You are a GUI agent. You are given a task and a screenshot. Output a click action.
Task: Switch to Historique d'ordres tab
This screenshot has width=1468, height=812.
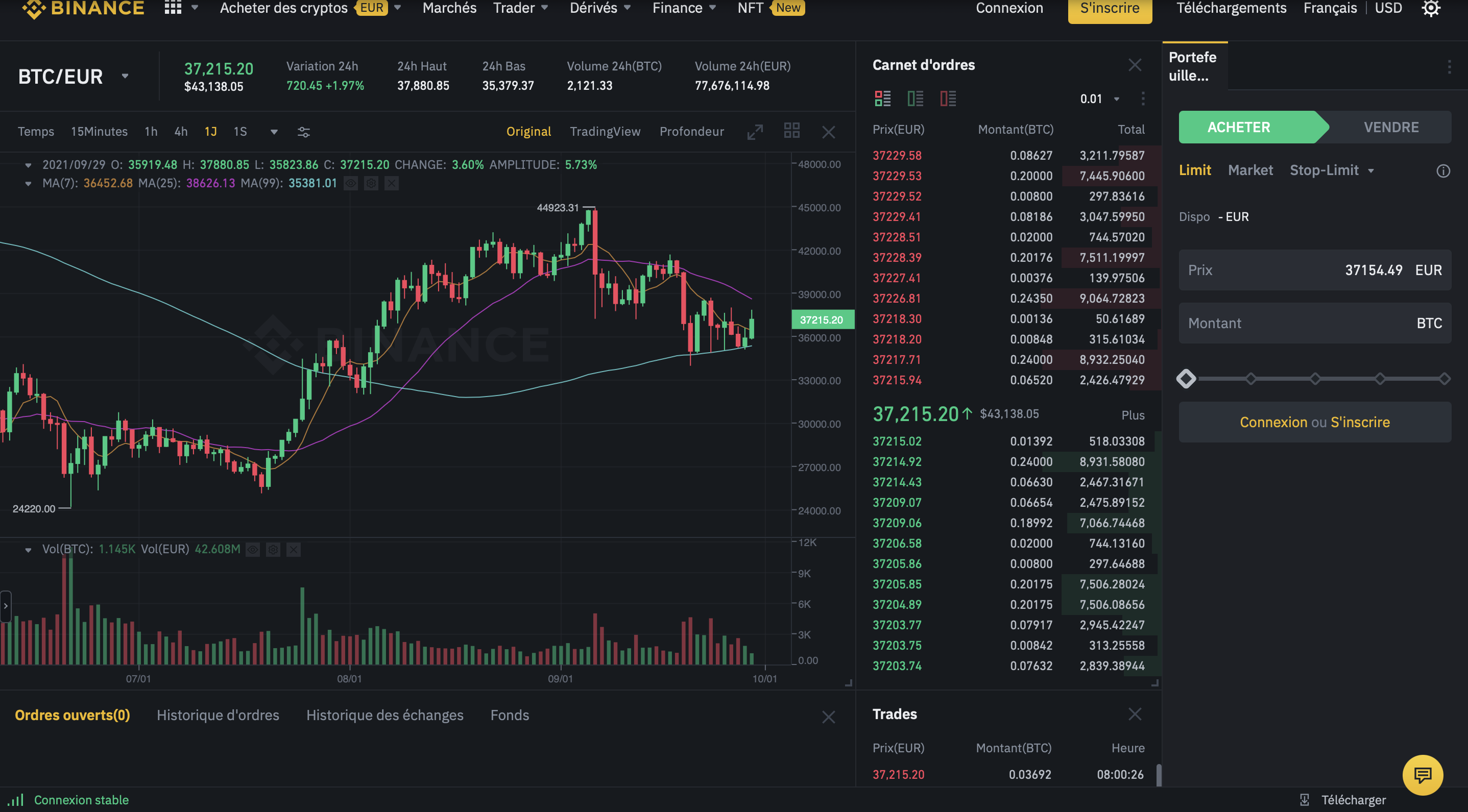(x=218, y=715)
